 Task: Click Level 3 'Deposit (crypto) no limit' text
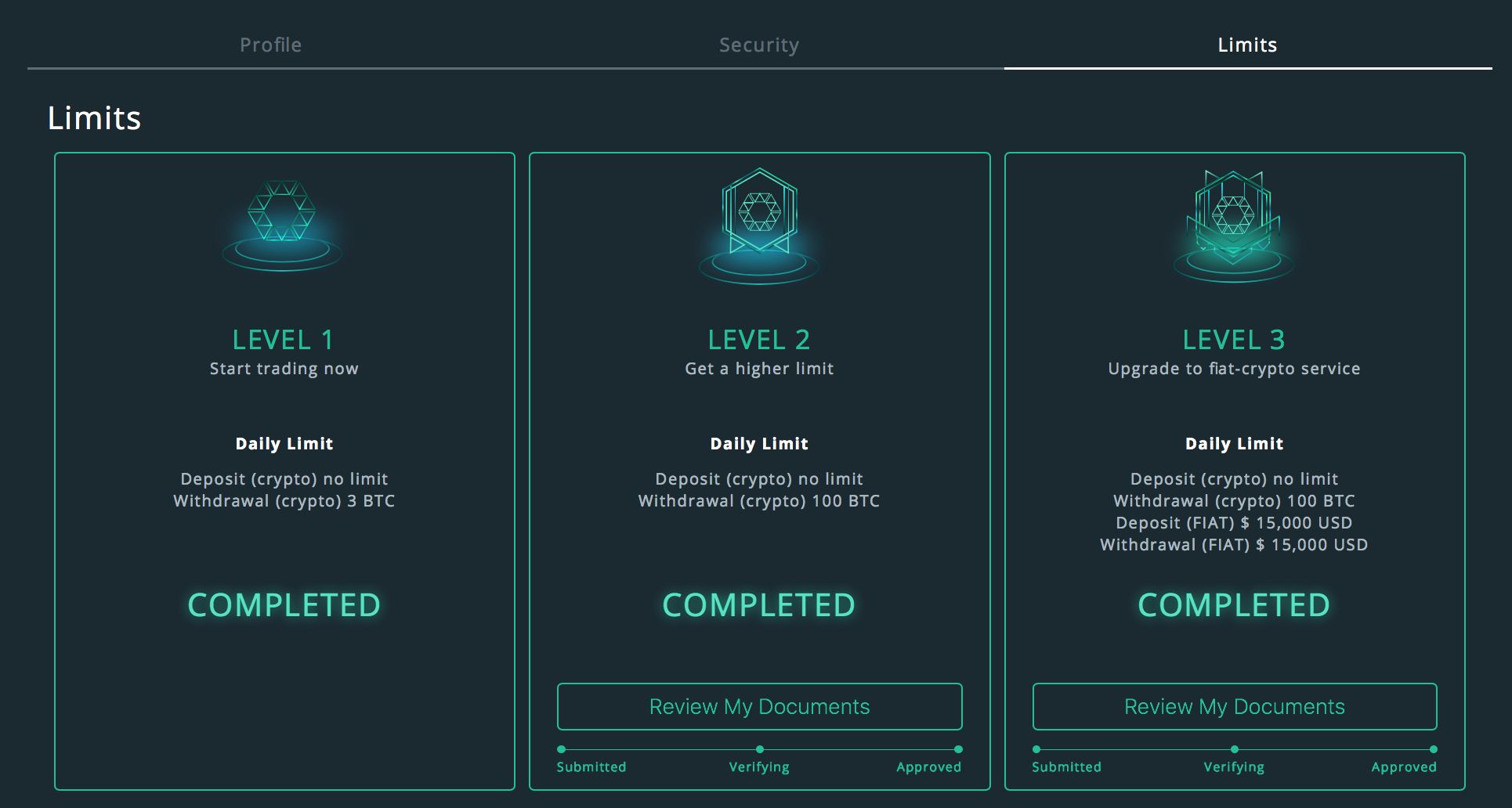[x=1234, y=479]
